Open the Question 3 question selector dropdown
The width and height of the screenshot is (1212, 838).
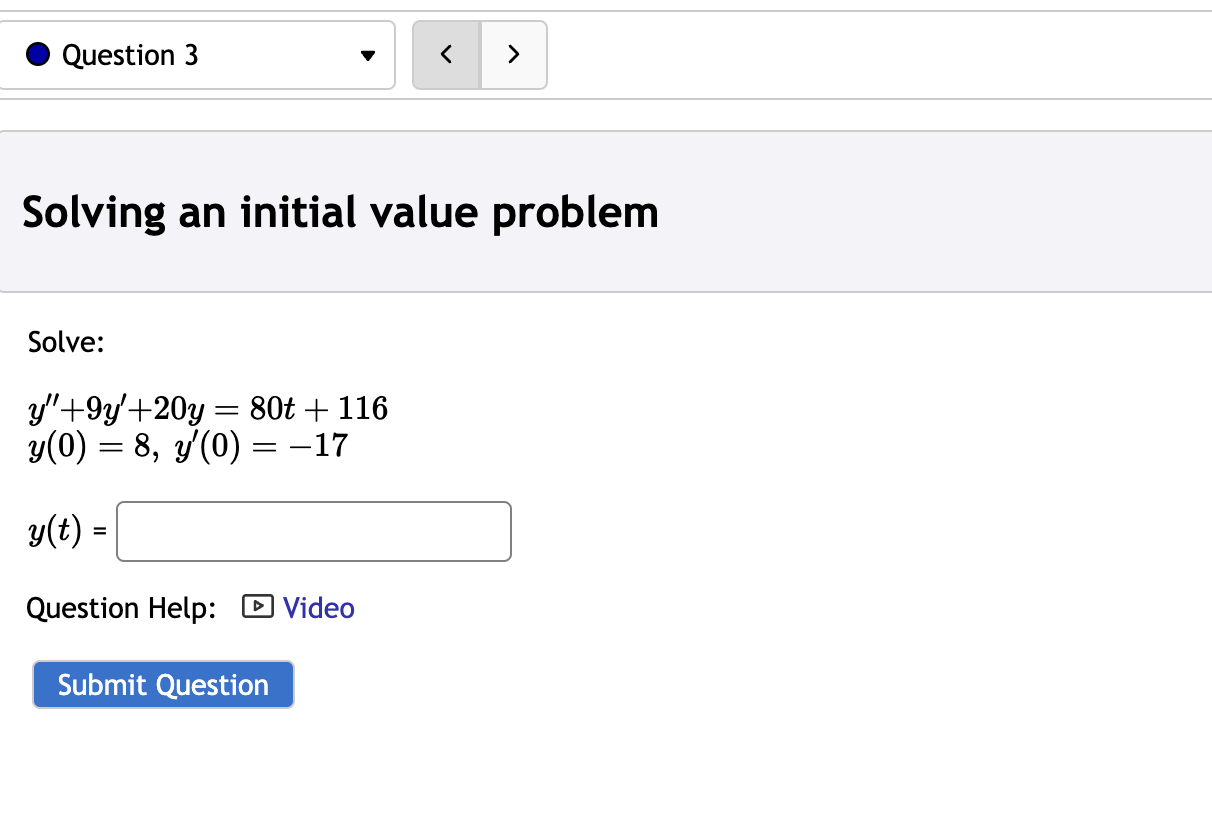click(x=198, y=55)
